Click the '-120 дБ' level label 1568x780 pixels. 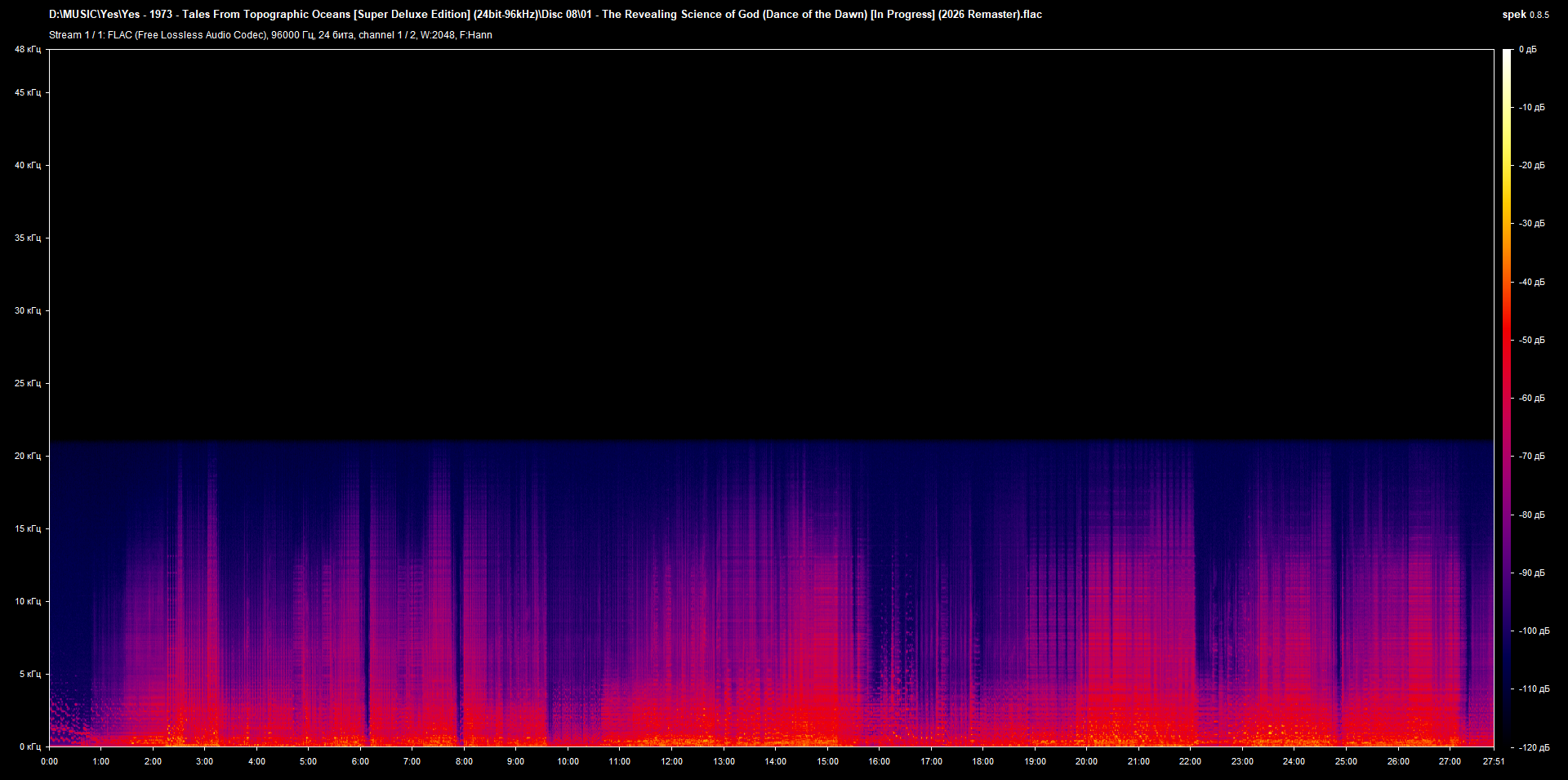[x=1534, y=747]
